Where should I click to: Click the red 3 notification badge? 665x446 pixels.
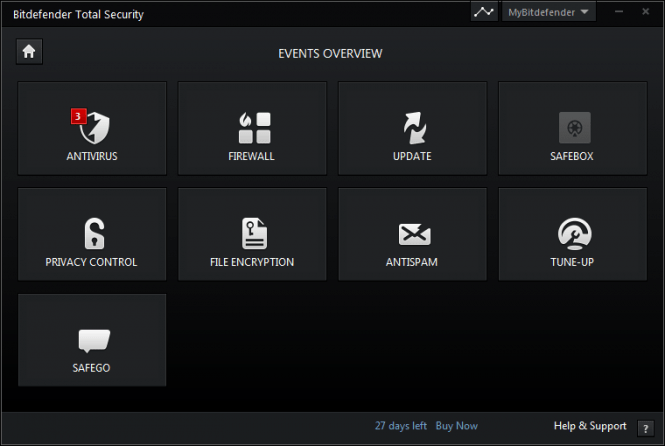click(78, 117)
